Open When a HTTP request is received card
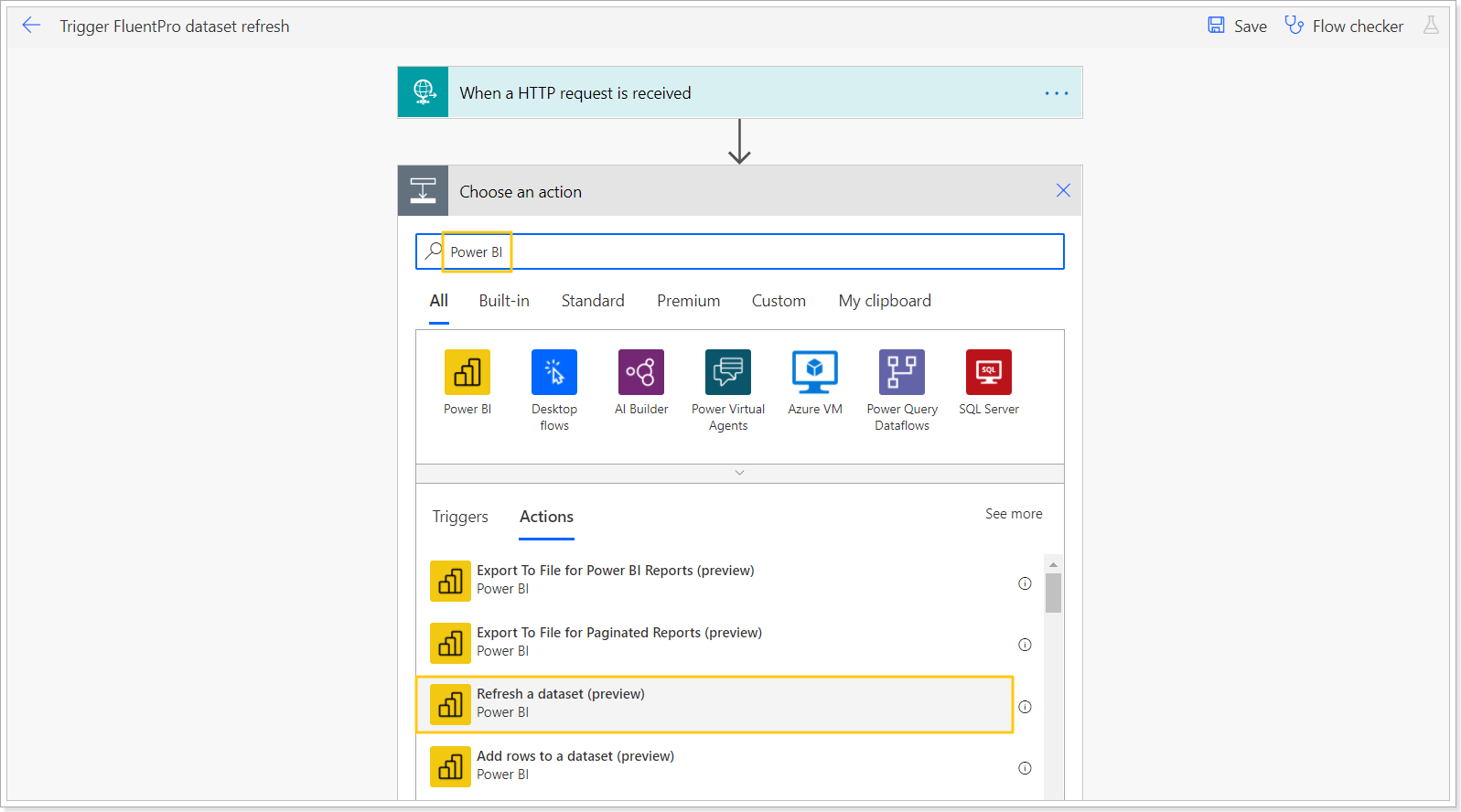Viewport: 1461px width, 812px height. (739, 92)
